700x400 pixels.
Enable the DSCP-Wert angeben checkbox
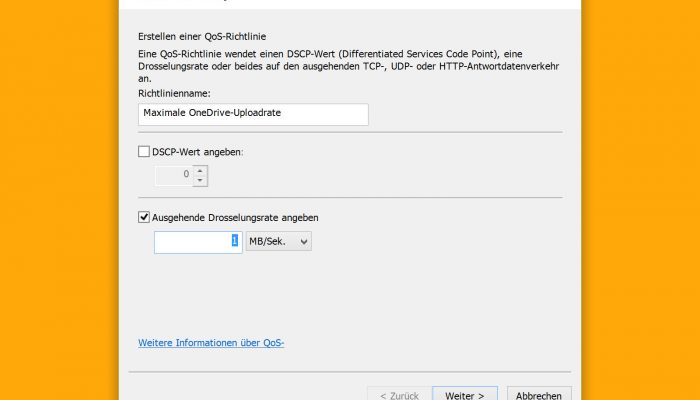click(144, 152)
